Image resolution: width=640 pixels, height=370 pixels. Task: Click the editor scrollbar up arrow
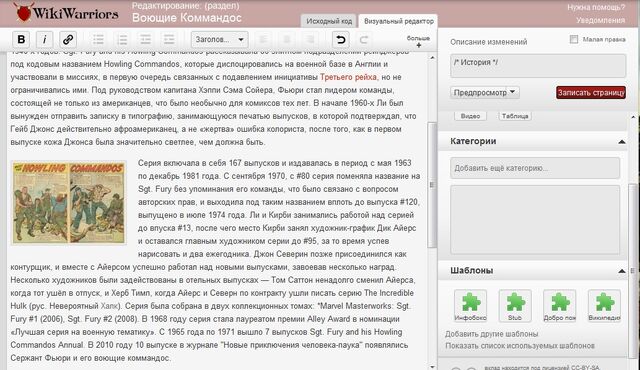coord(432,58)
